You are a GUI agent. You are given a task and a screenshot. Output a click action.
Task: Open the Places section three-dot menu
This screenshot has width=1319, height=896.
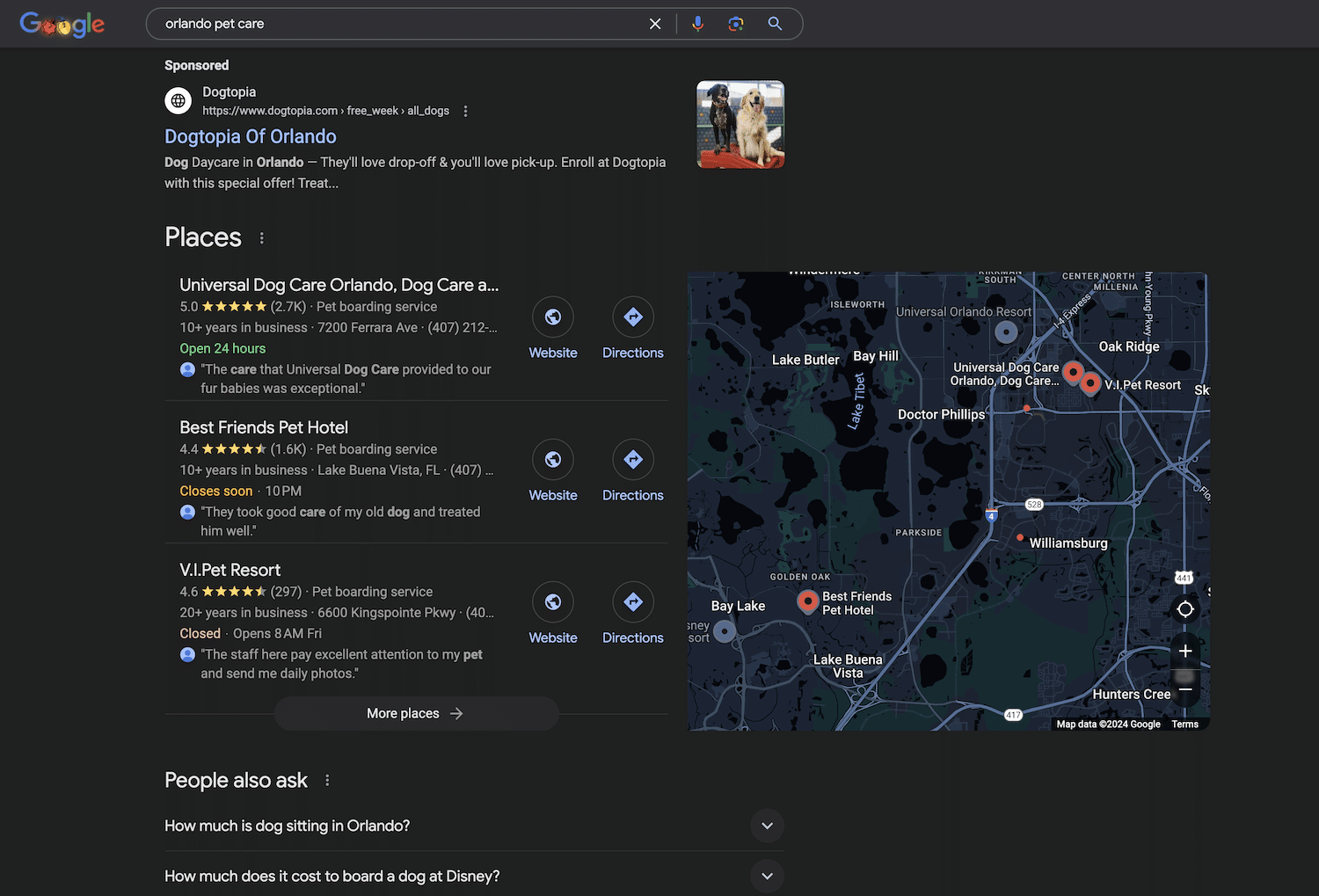click(261, 238)
